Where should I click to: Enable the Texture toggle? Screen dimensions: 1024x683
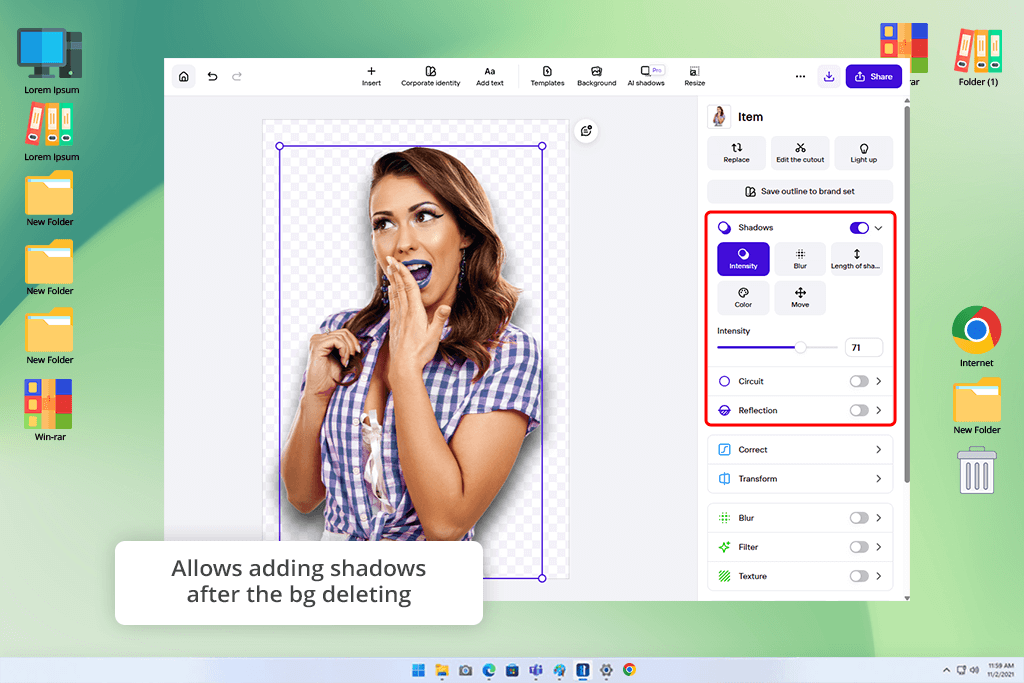point(859,576)
